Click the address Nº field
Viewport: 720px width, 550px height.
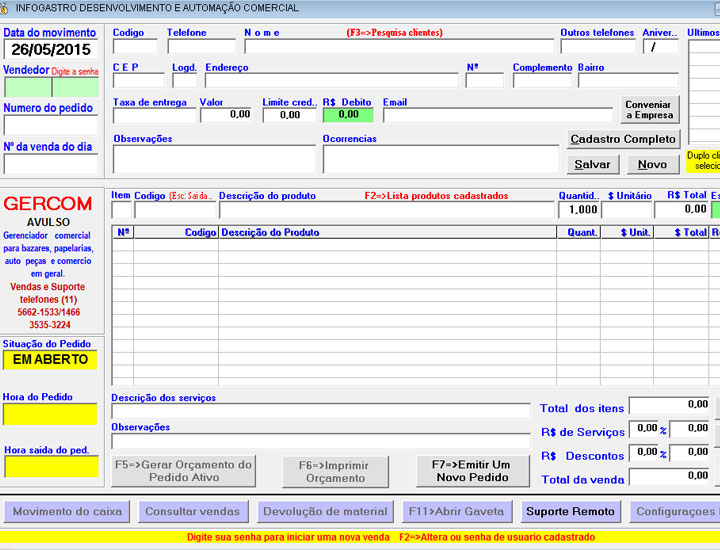point(484,81)
